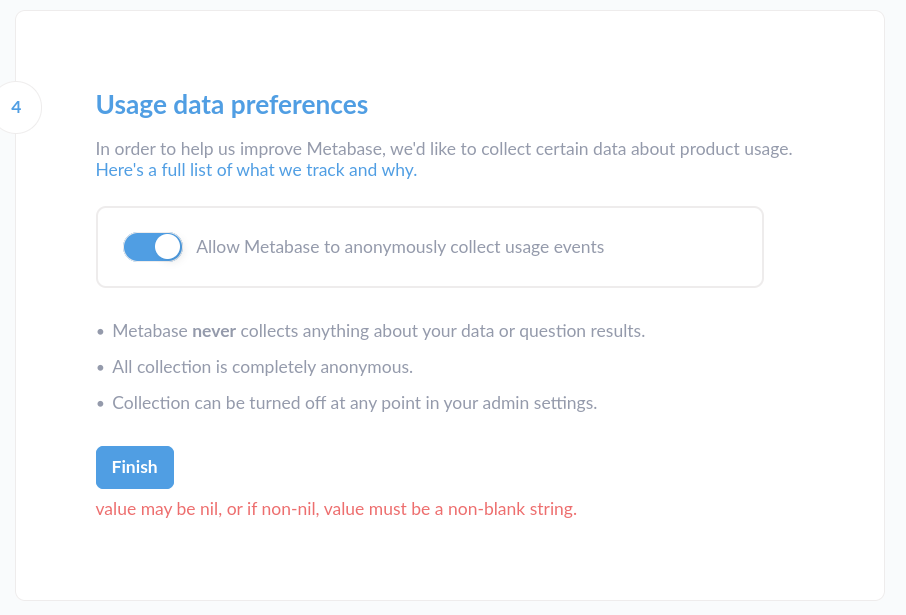The width and height of the screenshot is (906, 615).
Task: Click the step 4 indicator circle
Action: [16, 107]
